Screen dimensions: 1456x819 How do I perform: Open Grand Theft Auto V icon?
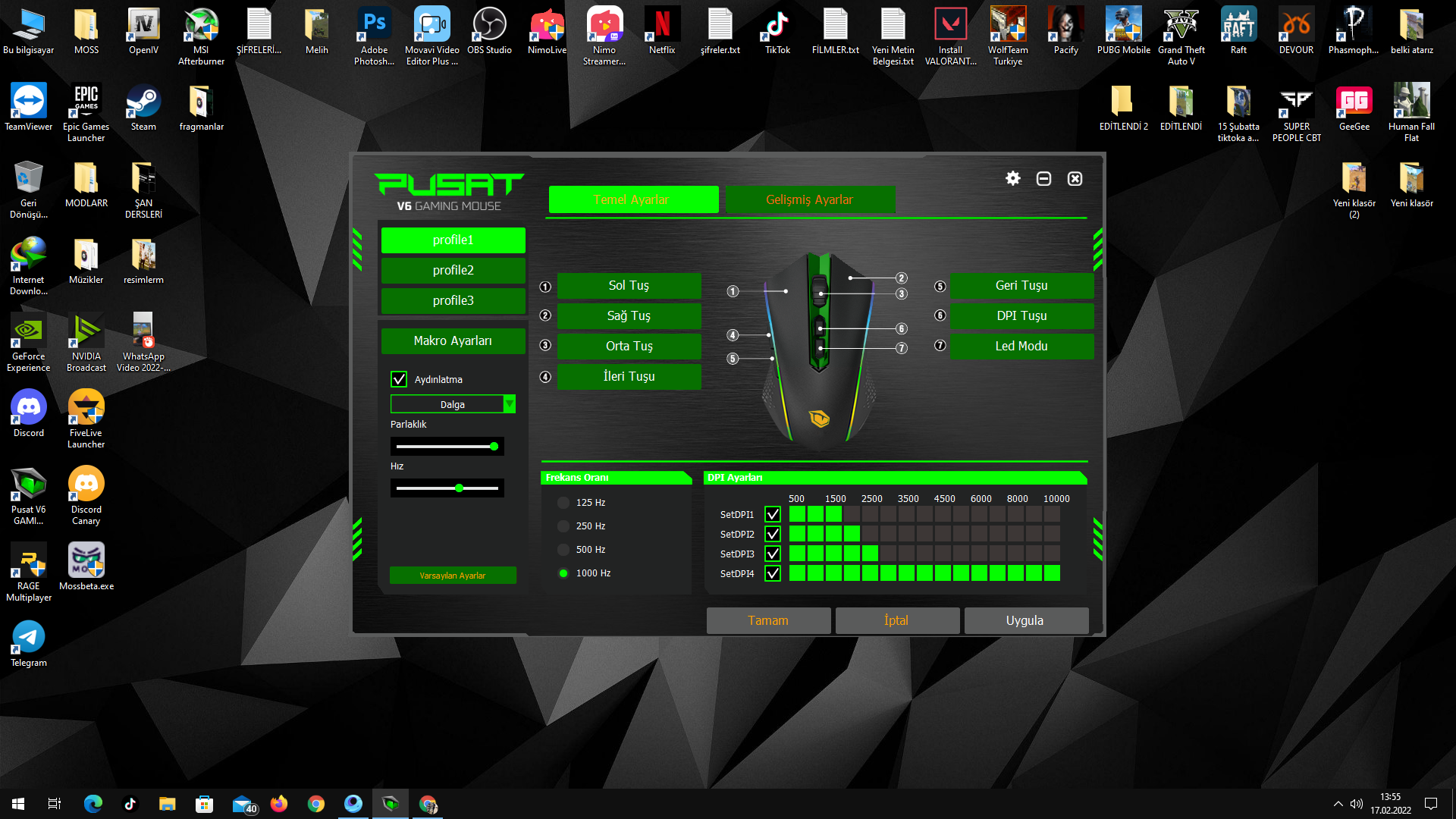point(1181,36)
